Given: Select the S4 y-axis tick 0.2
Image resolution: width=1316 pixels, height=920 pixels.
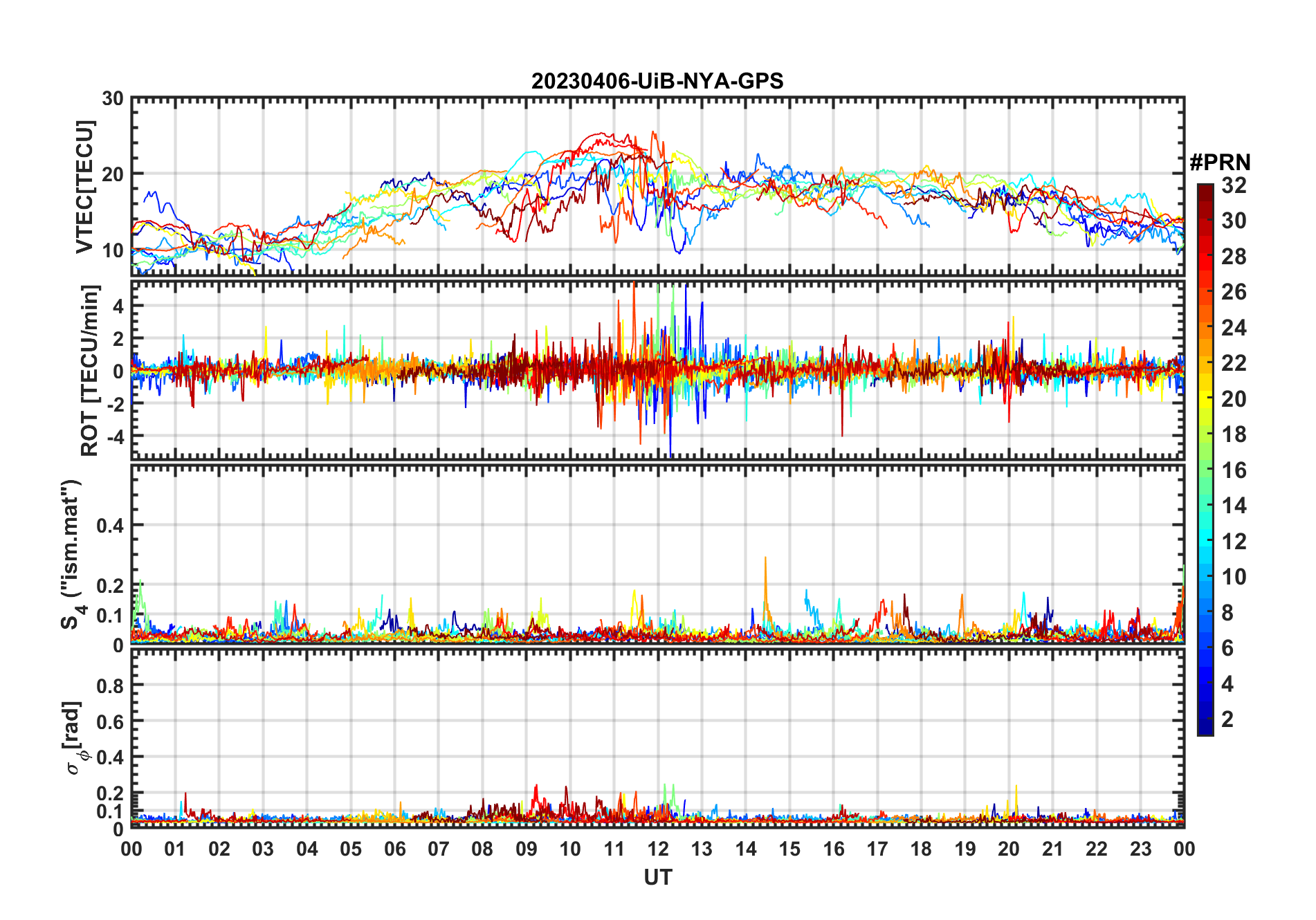Looking at the screenshot, I should pos(111,585).
